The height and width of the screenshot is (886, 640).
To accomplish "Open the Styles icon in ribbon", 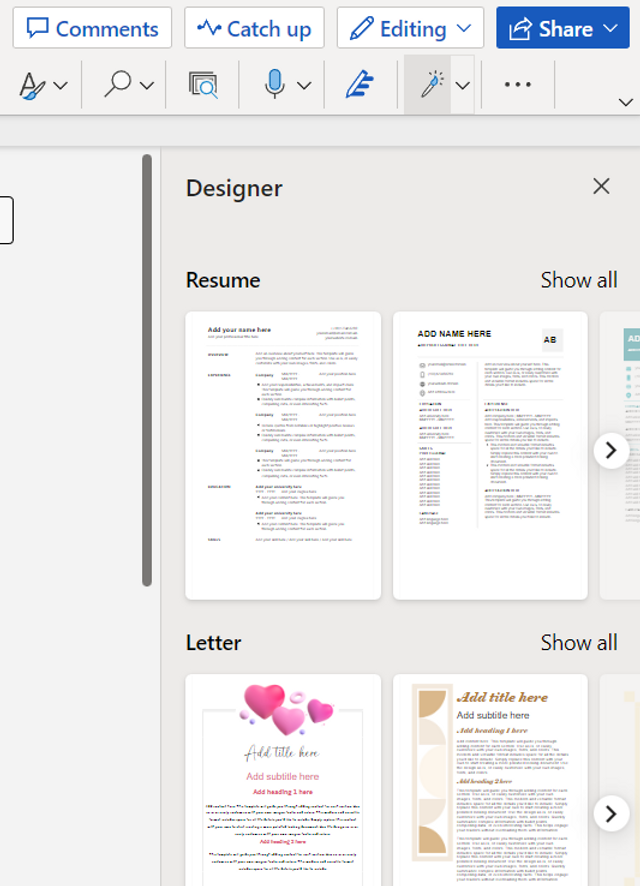I will click(32, 85).
